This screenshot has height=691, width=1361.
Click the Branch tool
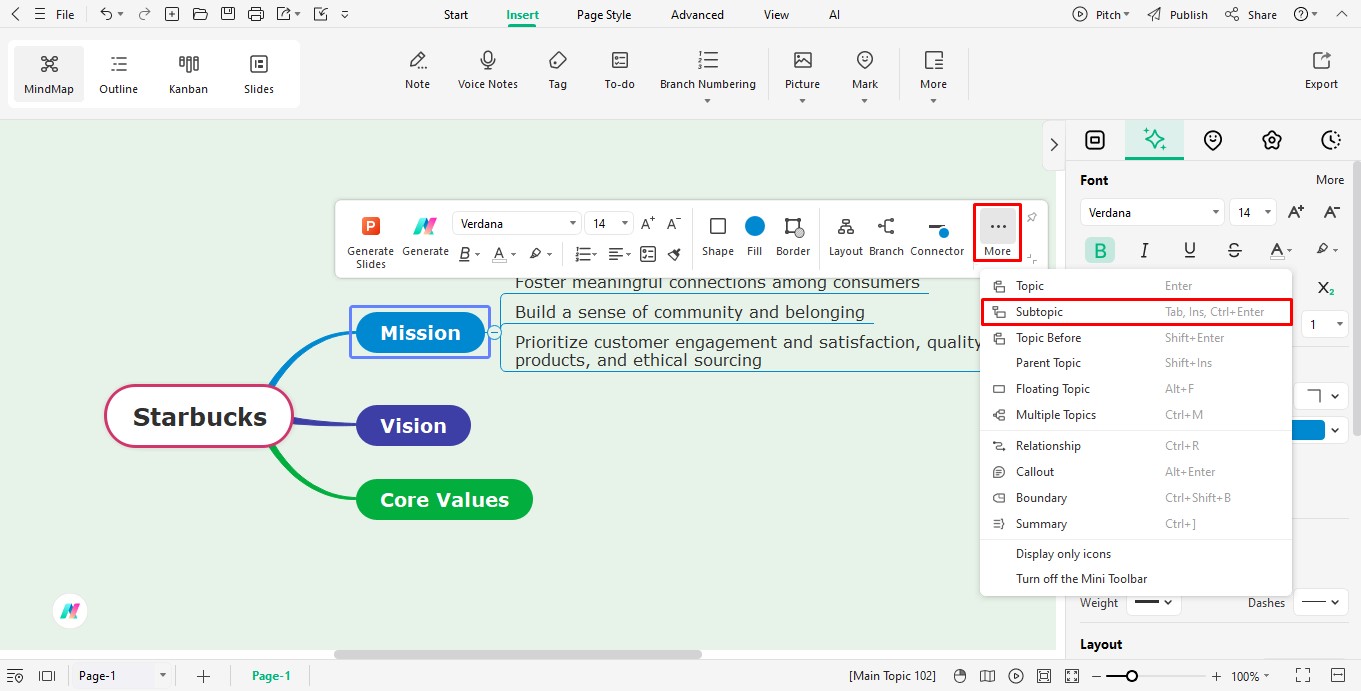coord(886,237)
